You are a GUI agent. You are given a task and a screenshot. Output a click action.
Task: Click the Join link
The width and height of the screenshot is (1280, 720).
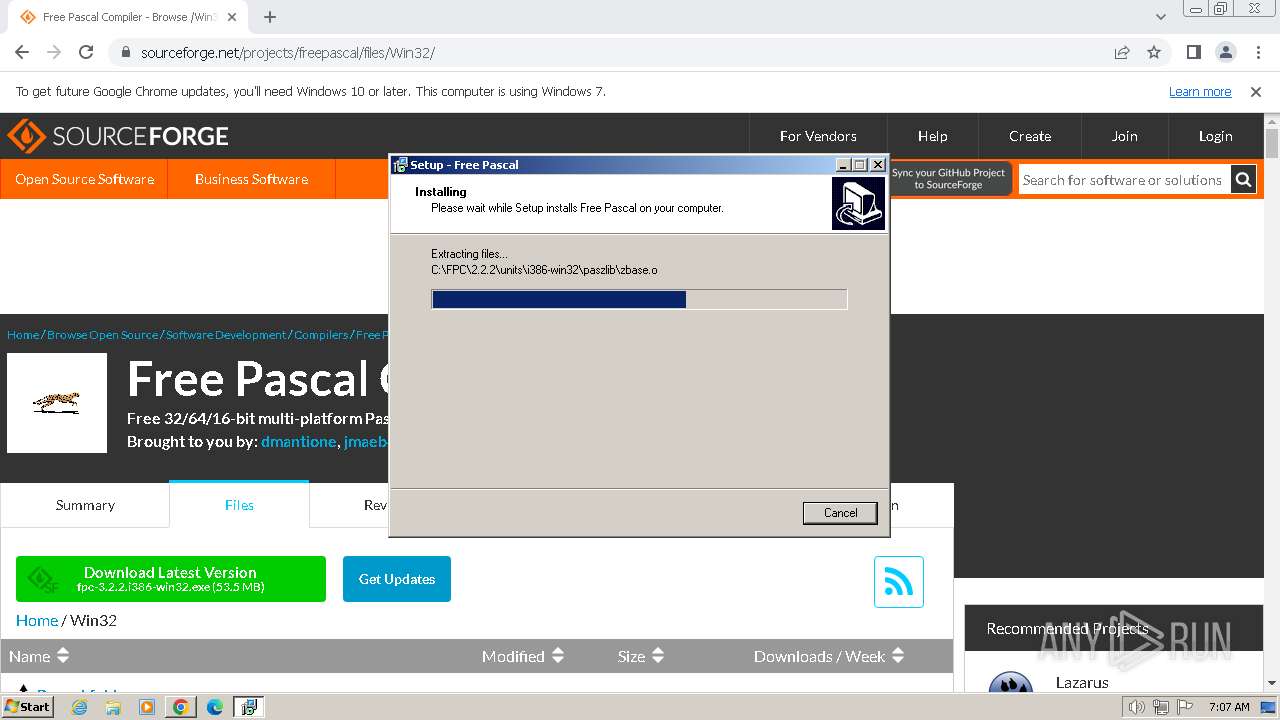click(x=1125, y=136)
